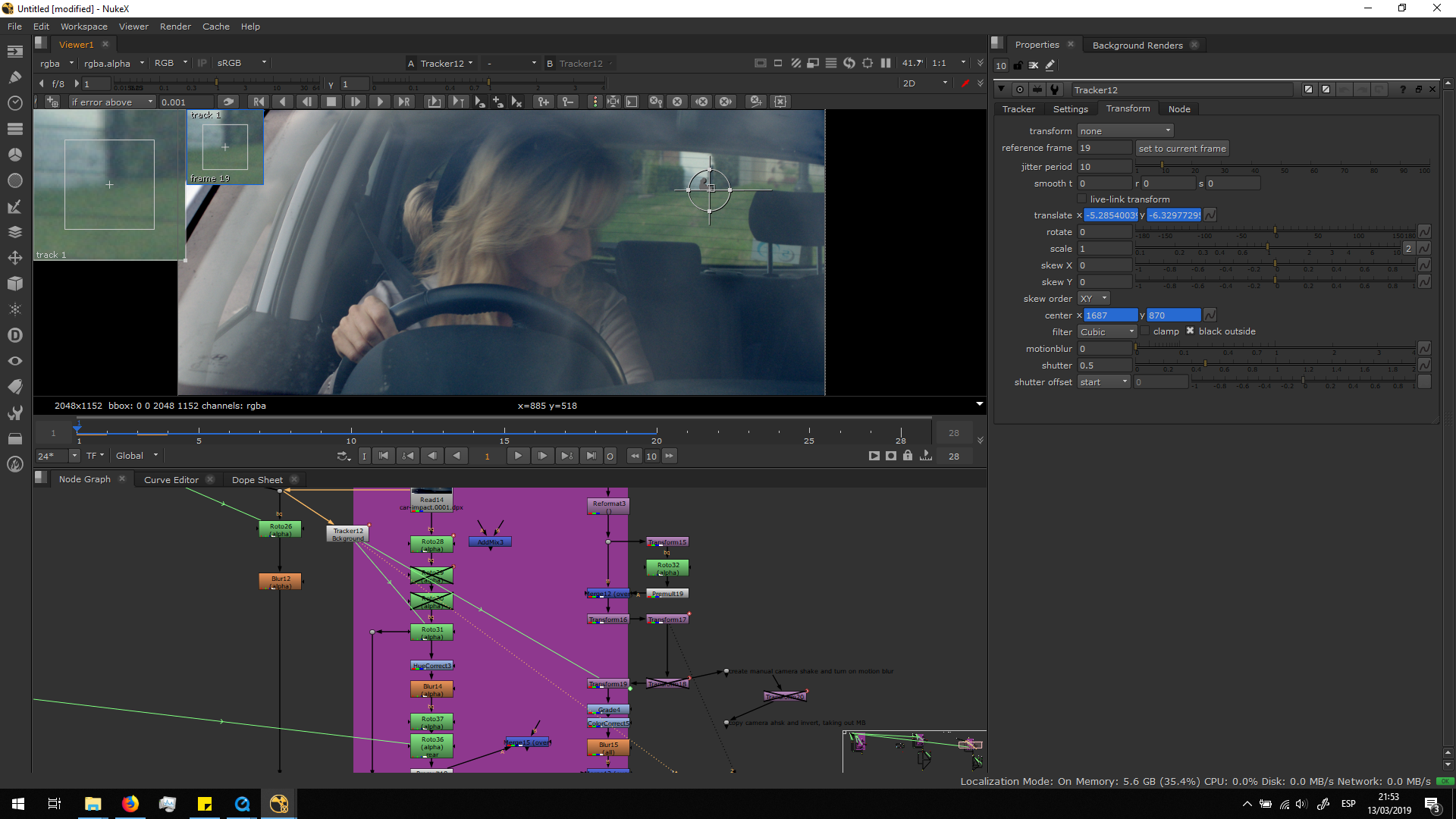This screenshot has width=1456, height=819.
Task: Click the viewer refresh icon
Action: click(849, 63)
